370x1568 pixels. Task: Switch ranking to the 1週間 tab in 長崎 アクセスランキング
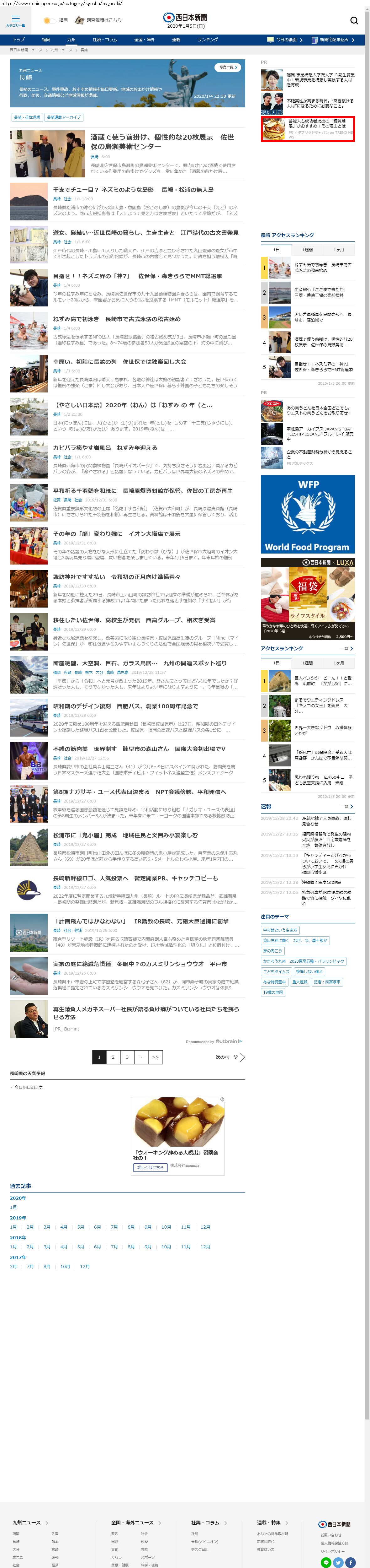coord(307,250)
